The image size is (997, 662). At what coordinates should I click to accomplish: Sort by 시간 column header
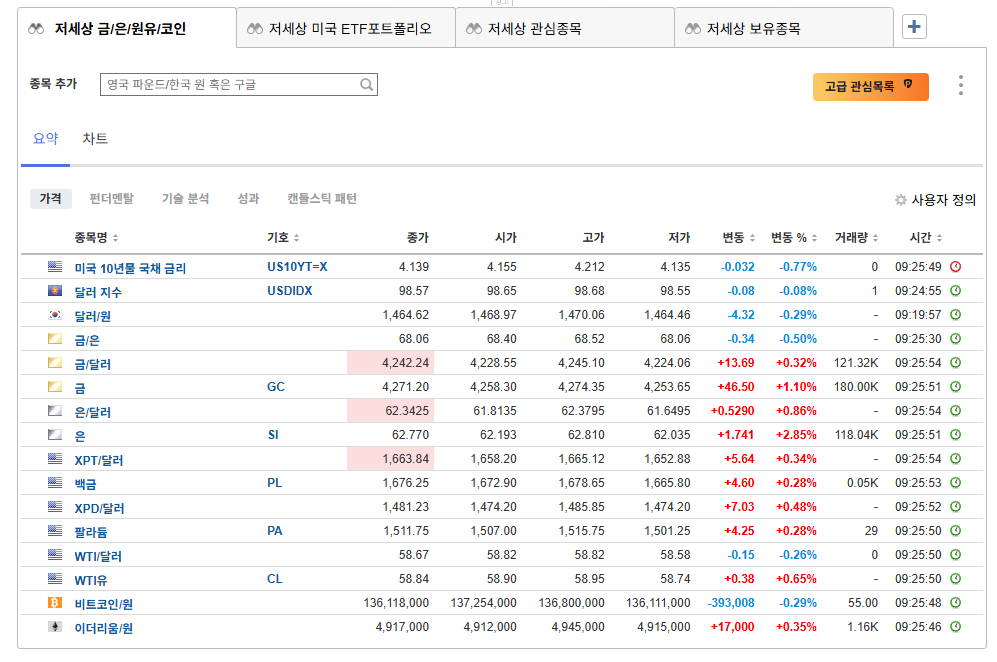point(925,238)
